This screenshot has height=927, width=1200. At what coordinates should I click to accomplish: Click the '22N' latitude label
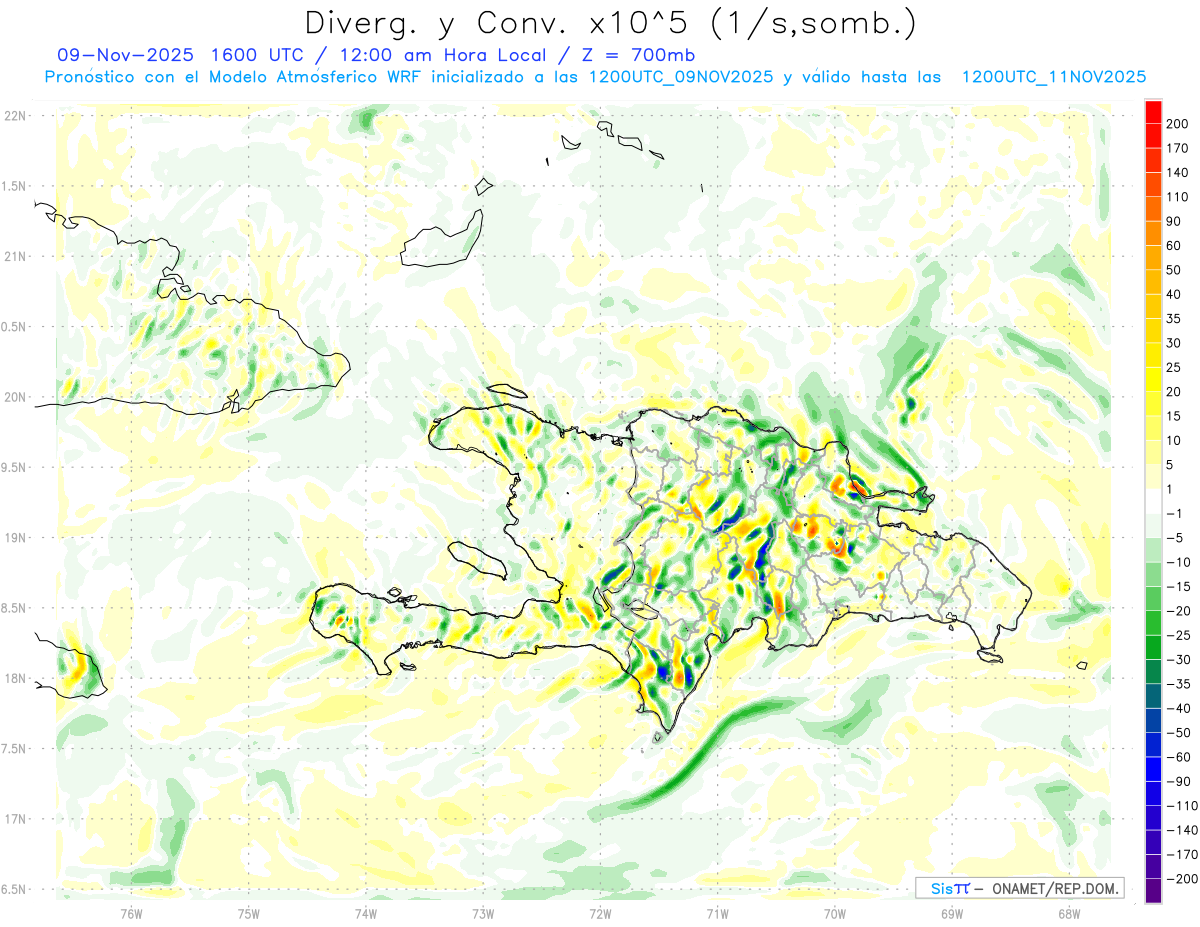coord(15,116)
